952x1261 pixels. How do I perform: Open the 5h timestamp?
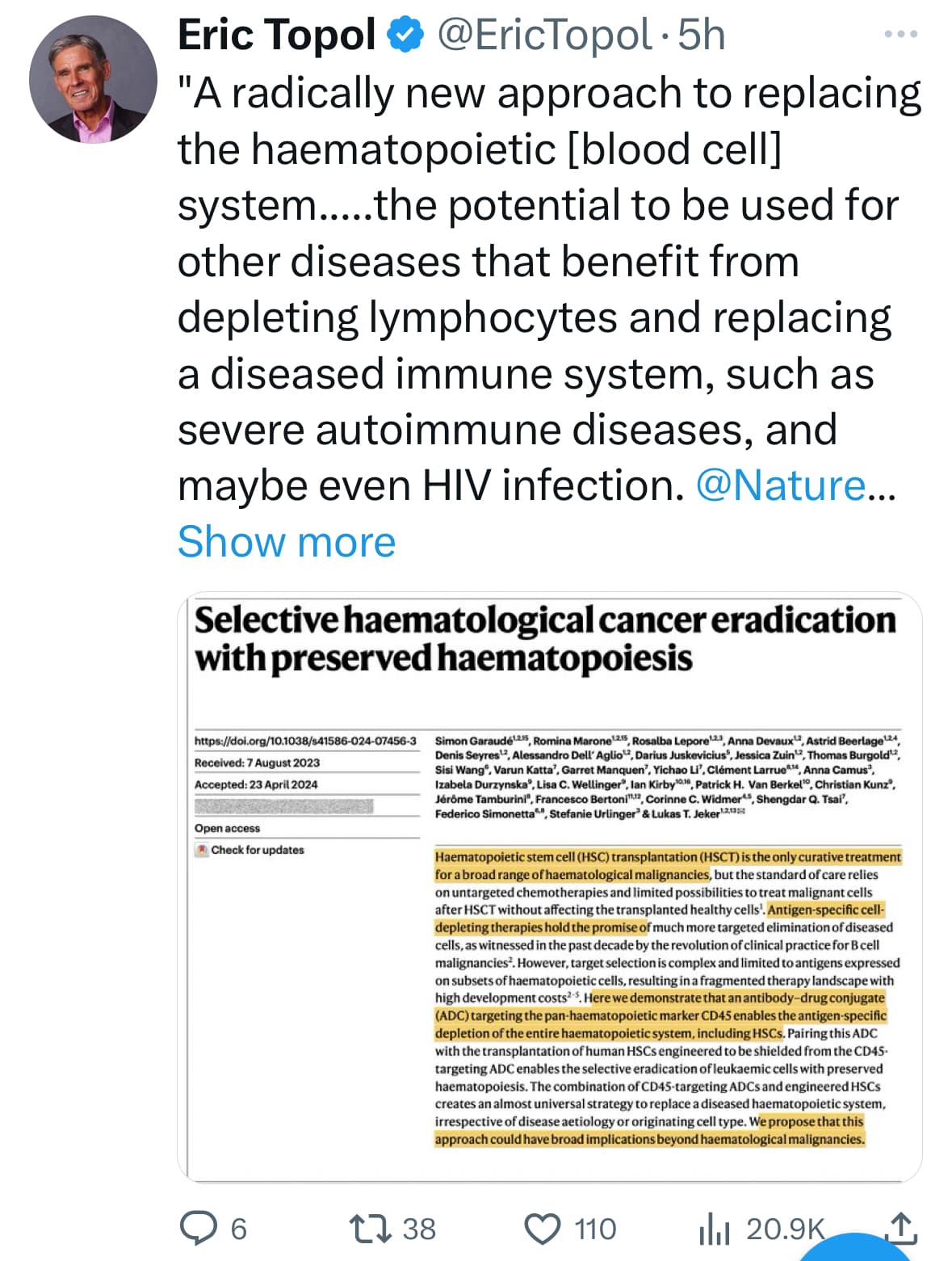tap(701, 35)
